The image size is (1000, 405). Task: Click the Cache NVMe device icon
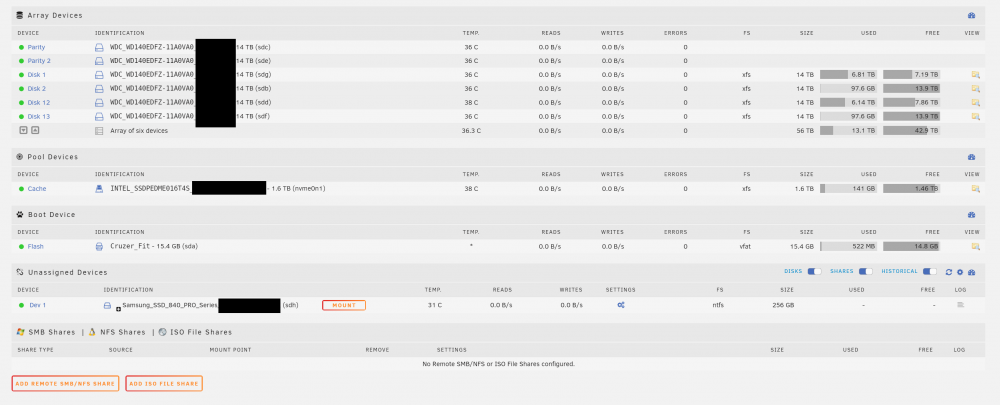99,189
